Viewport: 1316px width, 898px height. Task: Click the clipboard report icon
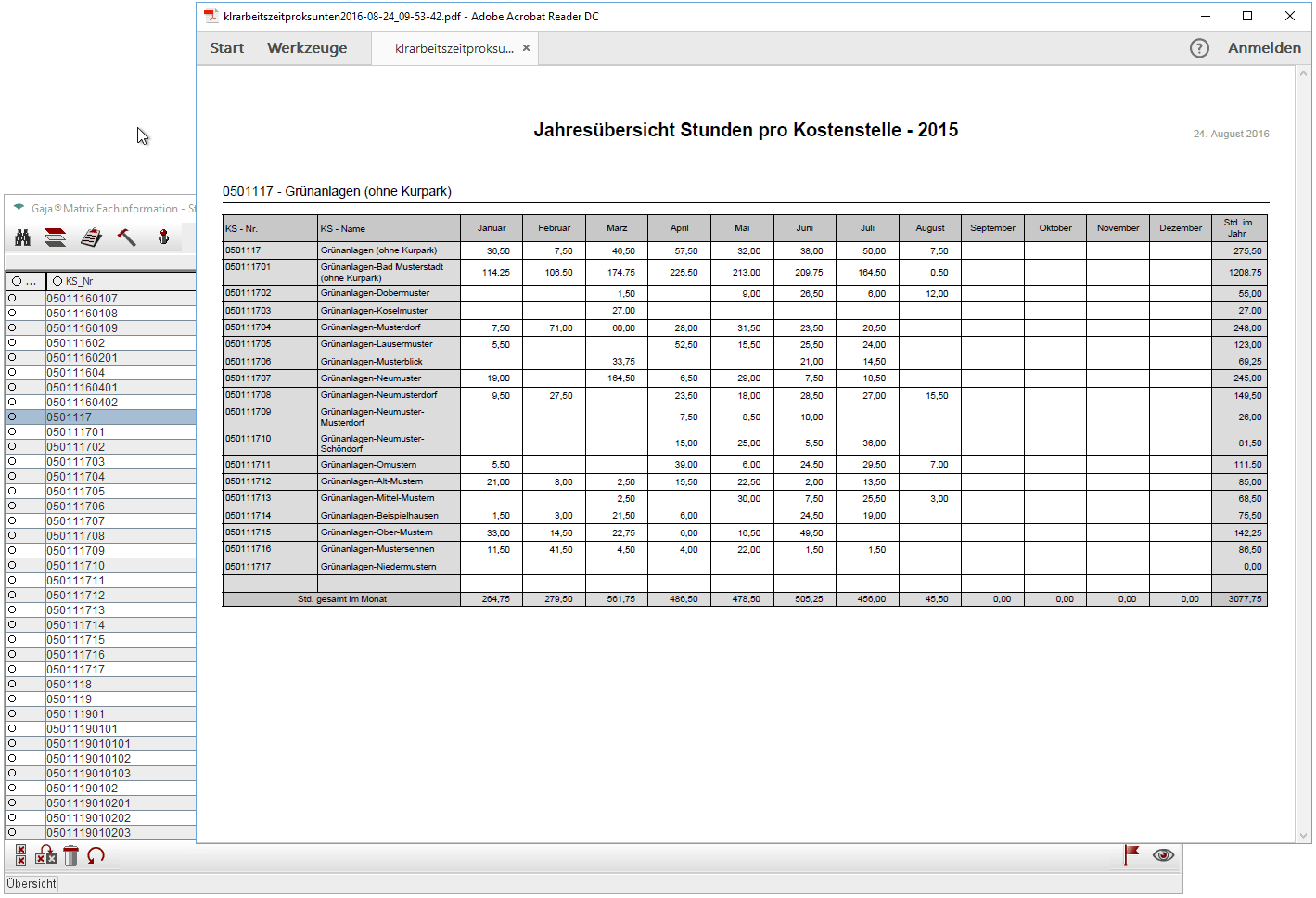[x=91, y=237]
